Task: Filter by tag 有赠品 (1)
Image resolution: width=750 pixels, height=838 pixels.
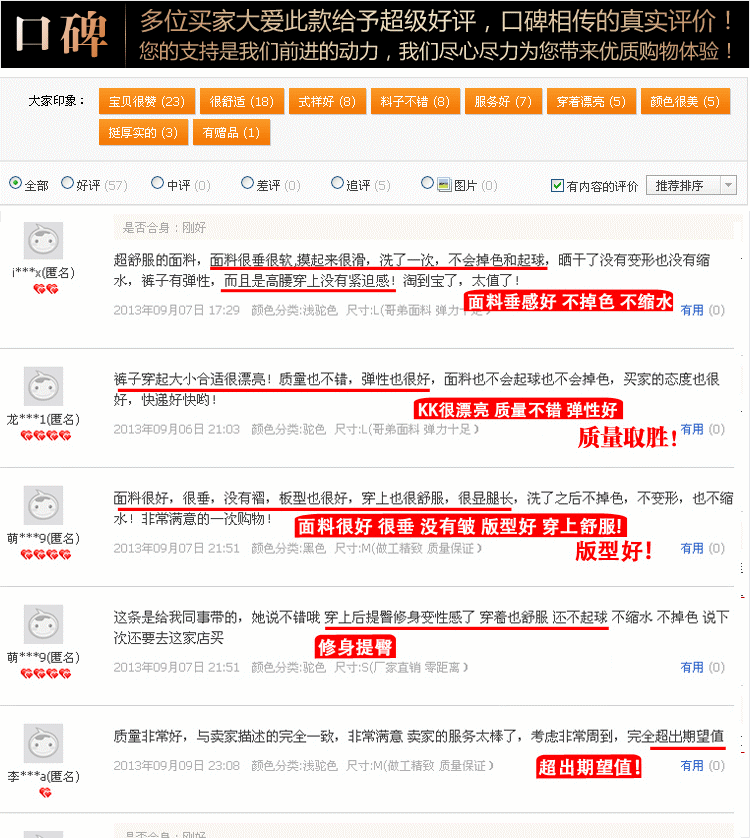Action: tap(231, 133)
